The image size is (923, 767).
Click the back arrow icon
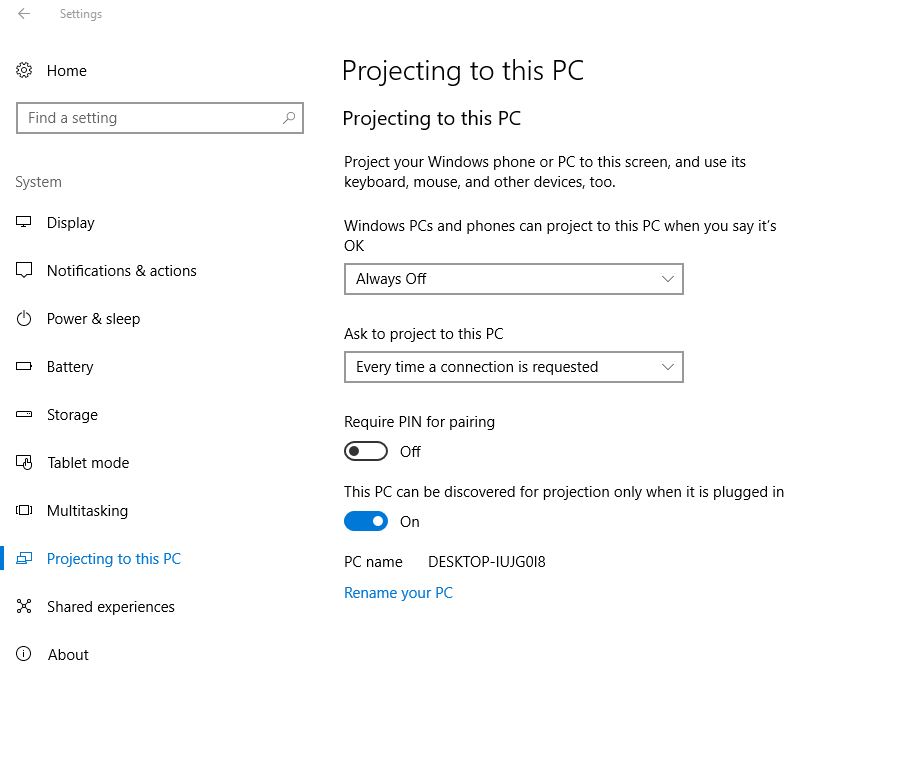pyautogui.click(x=24, y=14)
